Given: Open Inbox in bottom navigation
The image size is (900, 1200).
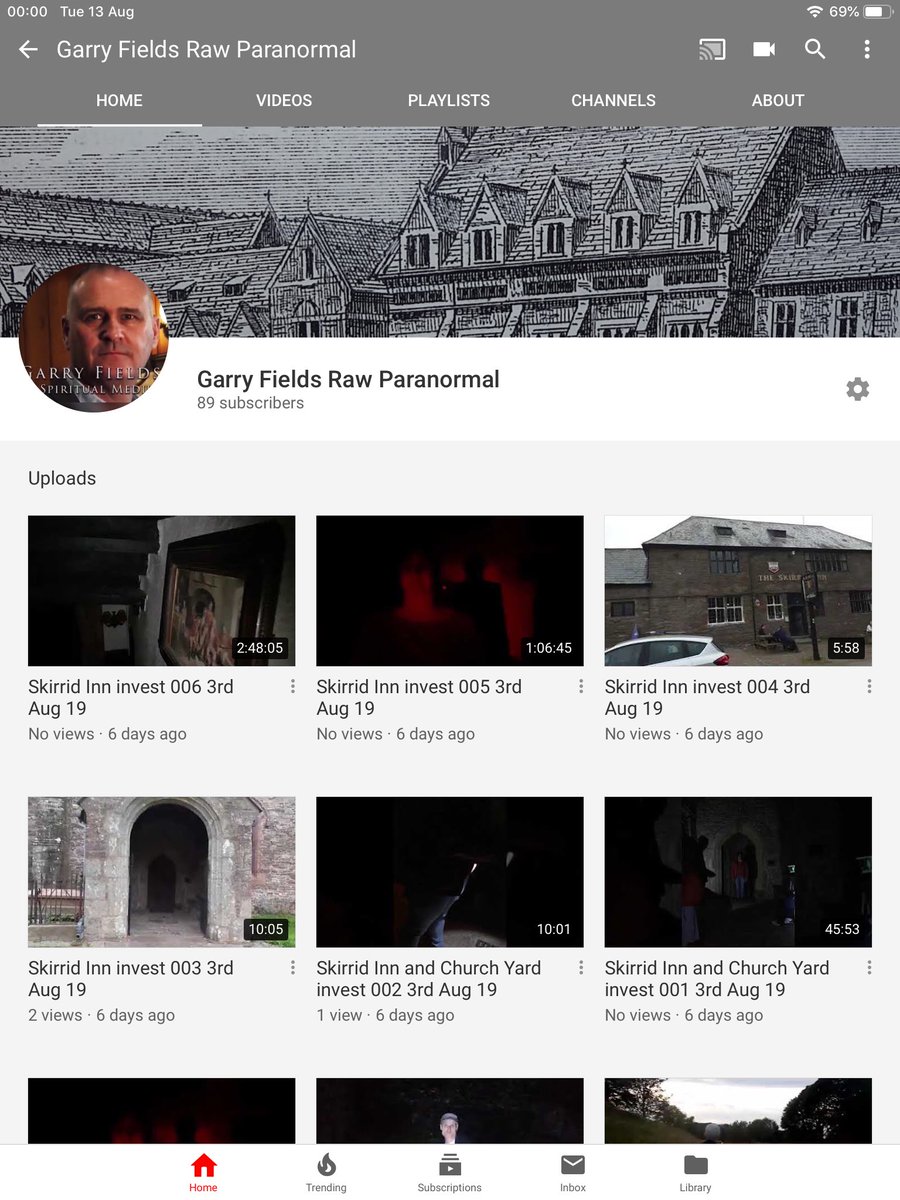Looking at the screenshot, I should coord(573,1172).
